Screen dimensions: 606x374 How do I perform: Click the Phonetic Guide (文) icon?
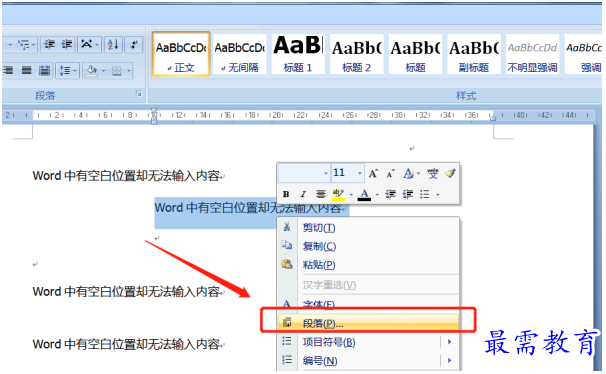click(432, 173)
